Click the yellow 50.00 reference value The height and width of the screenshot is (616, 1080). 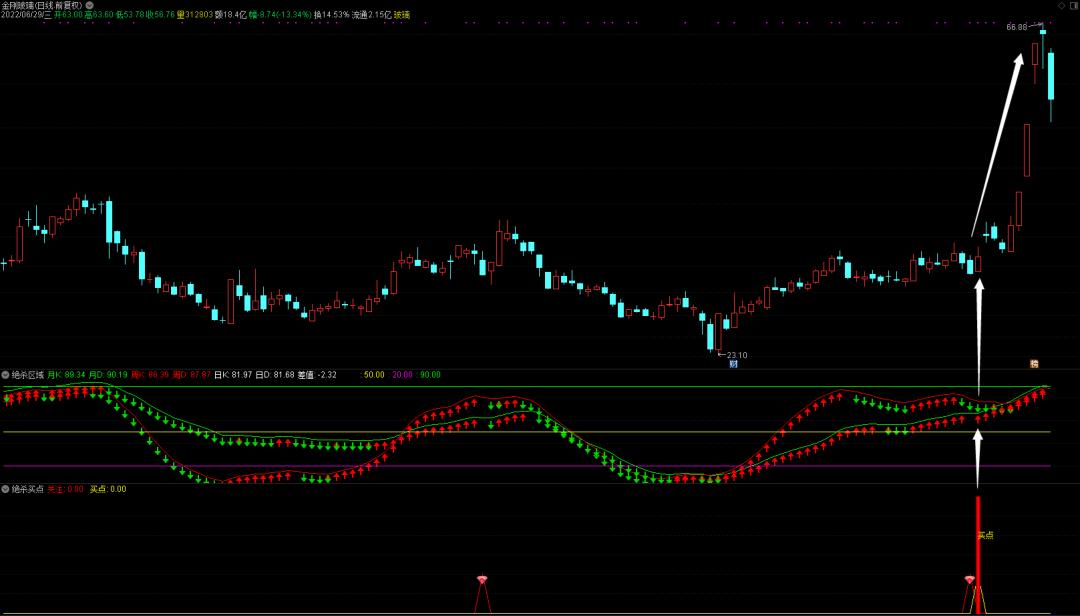point(374,375)
